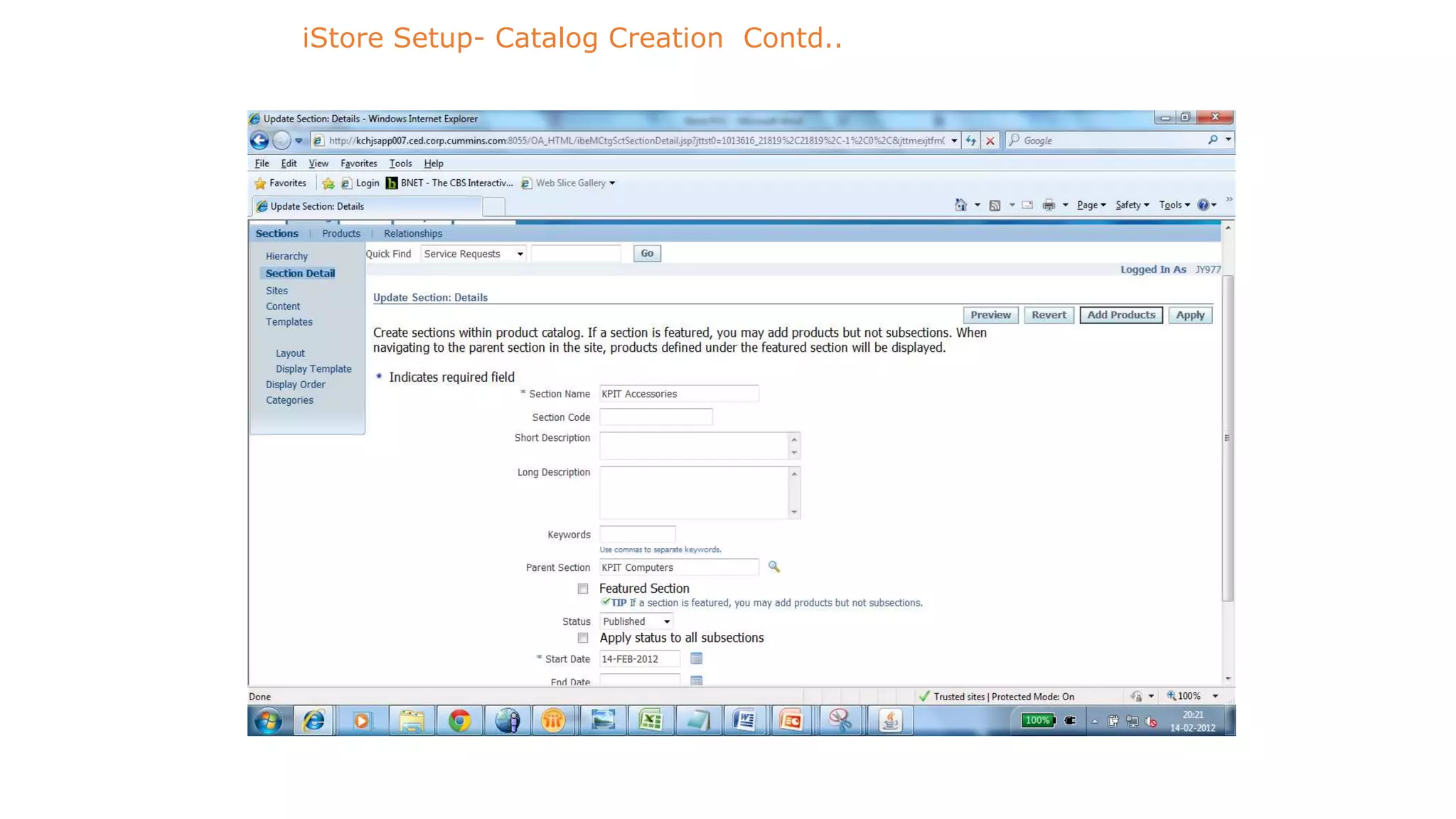The width and height of the screenshot is (1456, 819).
Task: Click the red Stop loading icon
Action: 990,141
